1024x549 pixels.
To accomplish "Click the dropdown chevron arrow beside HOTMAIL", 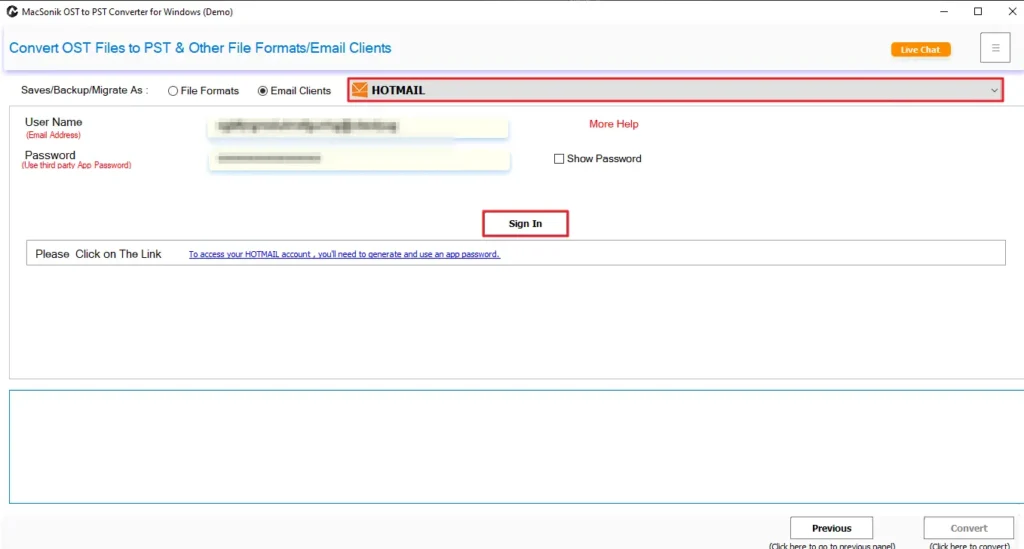I will (993, 90).
